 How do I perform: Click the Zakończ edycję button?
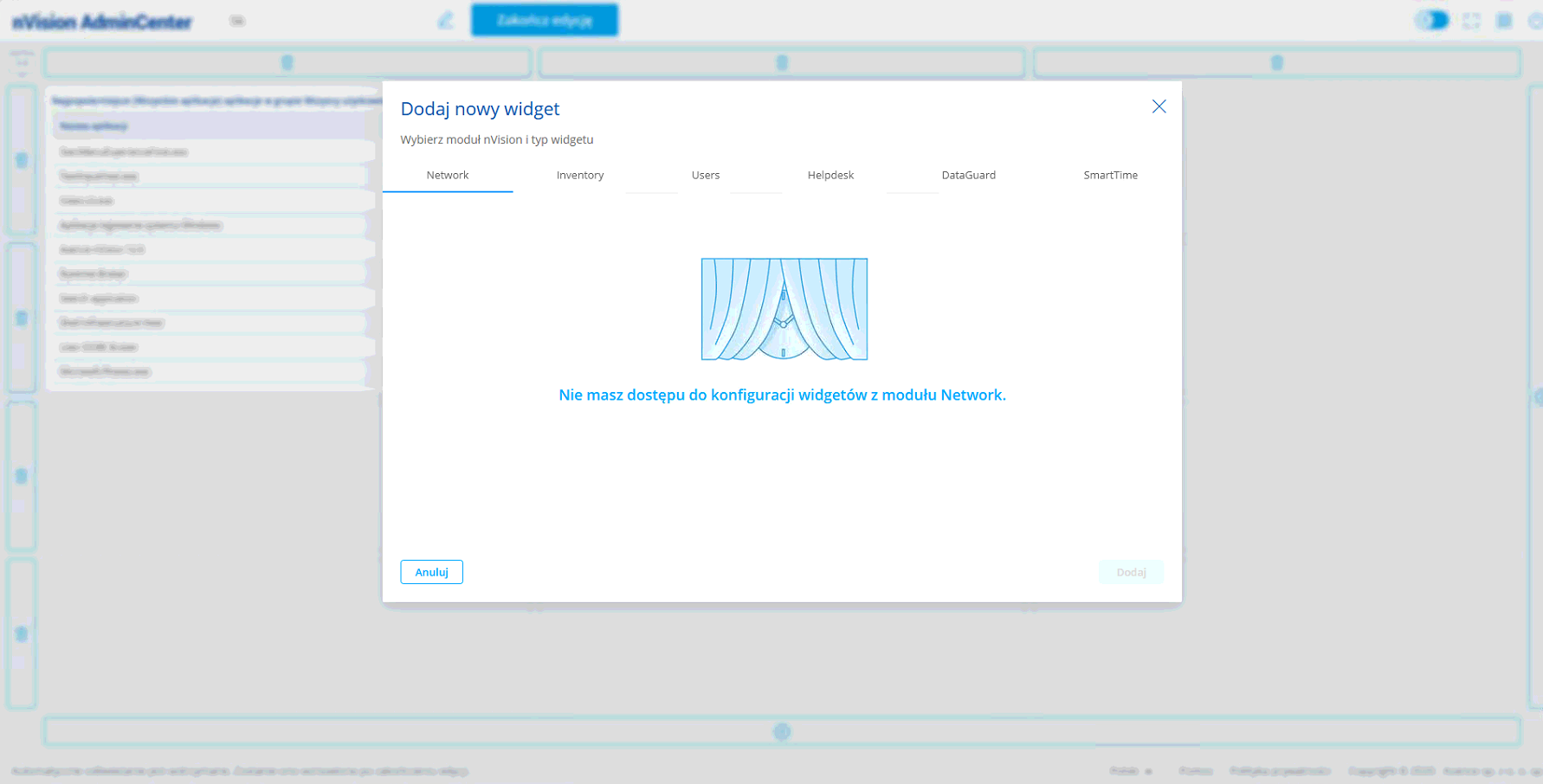(x=545, y=20)
